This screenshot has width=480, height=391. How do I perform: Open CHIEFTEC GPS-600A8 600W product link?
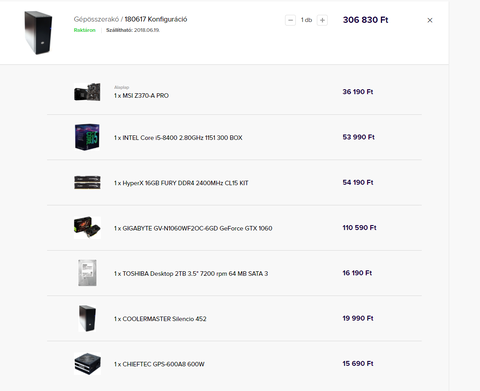click(x=159, y=364)
